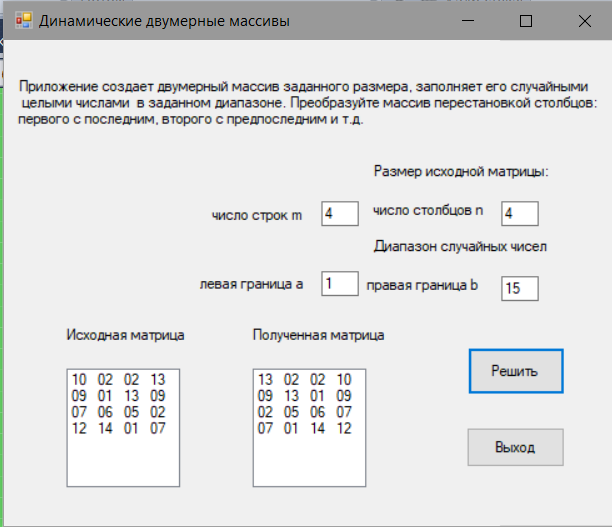The image size is (612, 527).
Task: Close the Динамические двумерные массивы window
Action: [585, 21]
